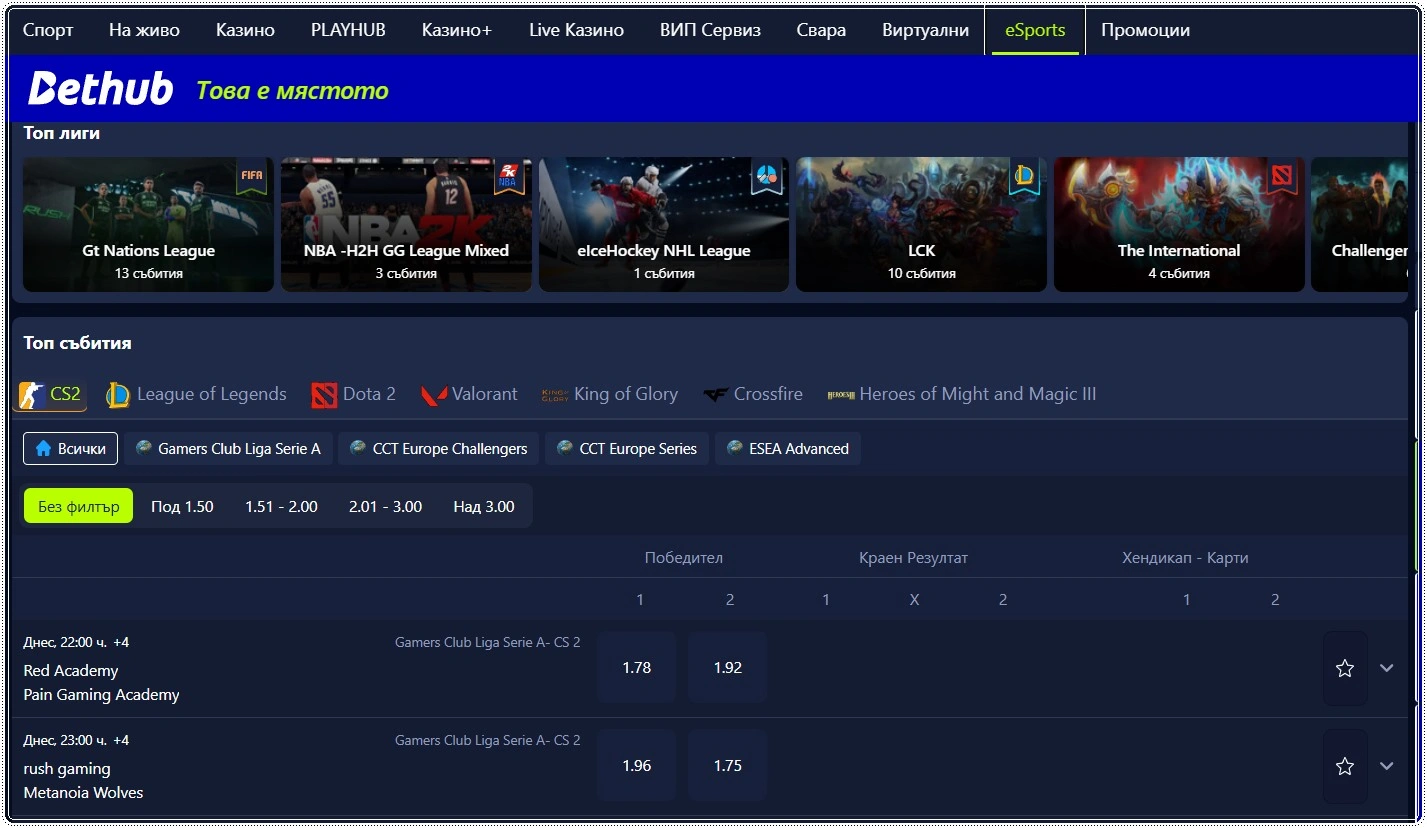The image size is (1427, 828).
Task: Expand the Red Academy match row chevron
Action: point(1386,668)
